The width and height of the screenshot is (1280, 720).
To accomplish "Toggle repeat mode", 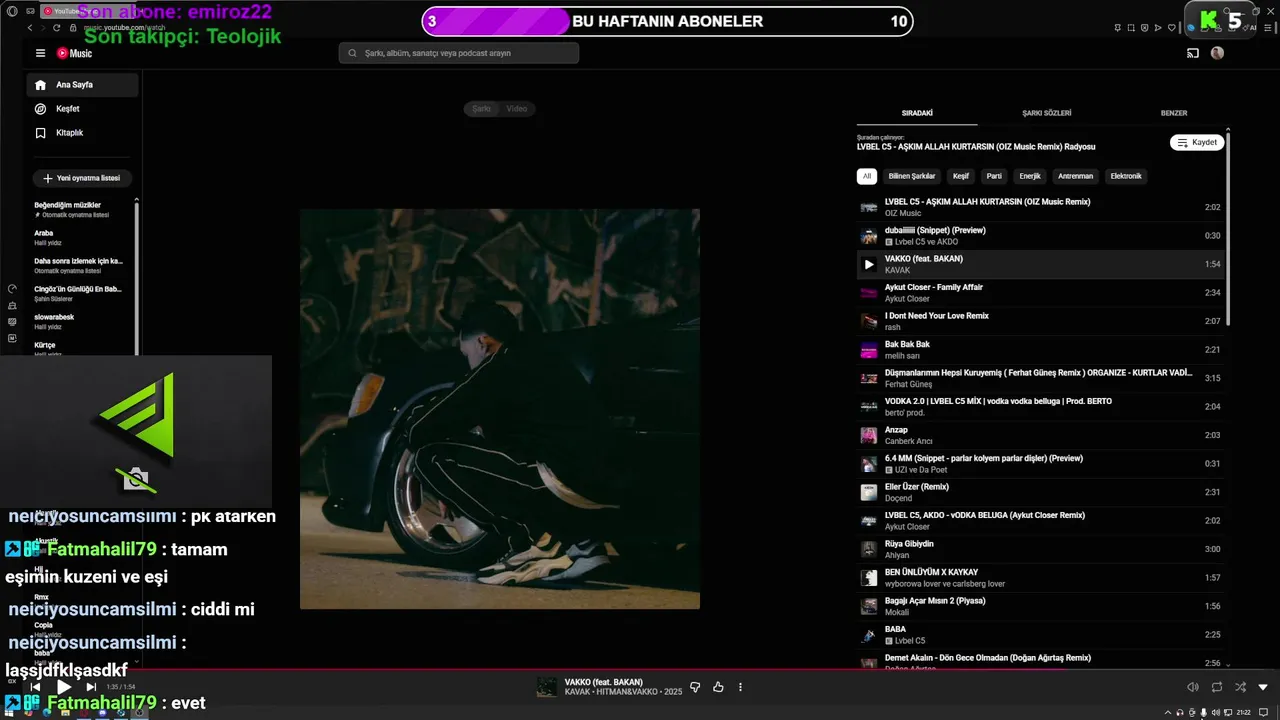I will tap(1217, 687).
